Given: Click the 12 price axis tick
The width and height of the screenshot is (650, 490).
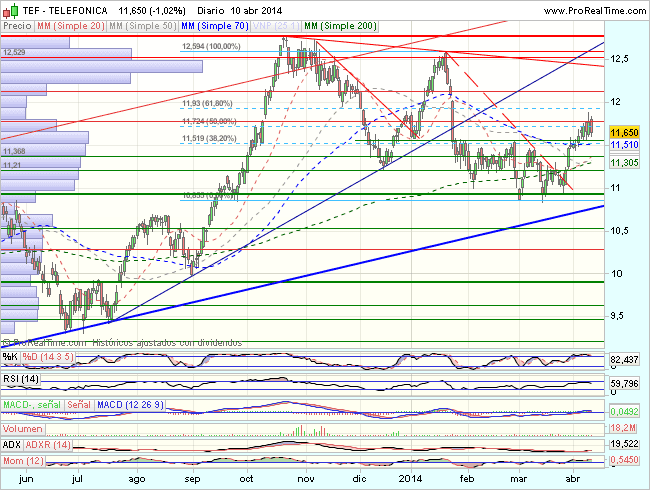Looking at the screenshot, I should [616, 102].
